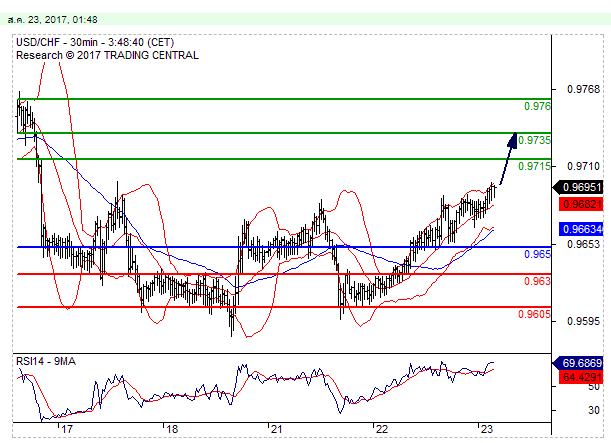
Task: Click the date axis label 18
Action: 172,429
